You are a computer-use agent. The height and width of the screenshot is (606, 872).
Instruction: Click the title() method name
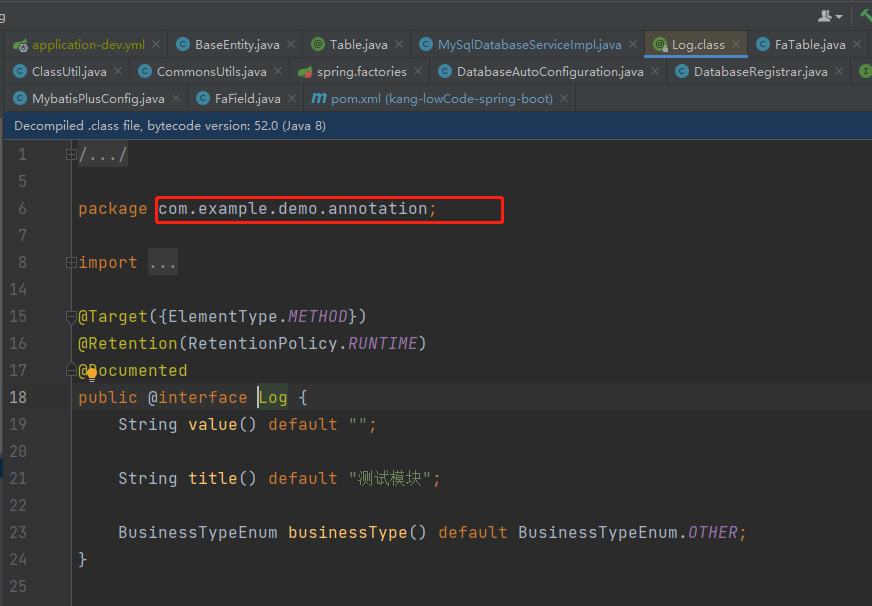point(212,478)
